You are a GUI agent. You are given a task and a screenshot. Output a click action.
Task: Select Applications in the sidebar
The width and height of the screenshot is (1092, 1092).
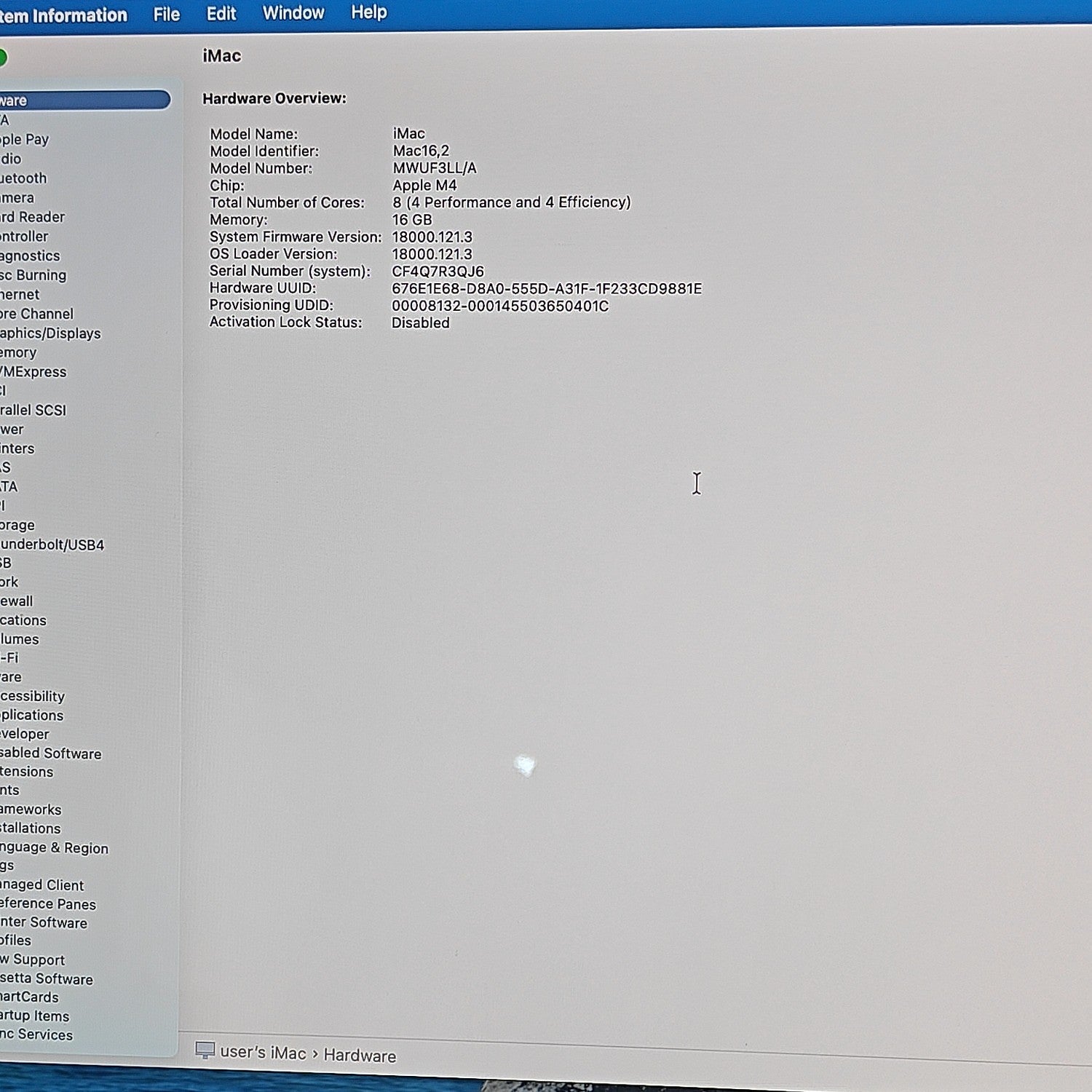31,715
